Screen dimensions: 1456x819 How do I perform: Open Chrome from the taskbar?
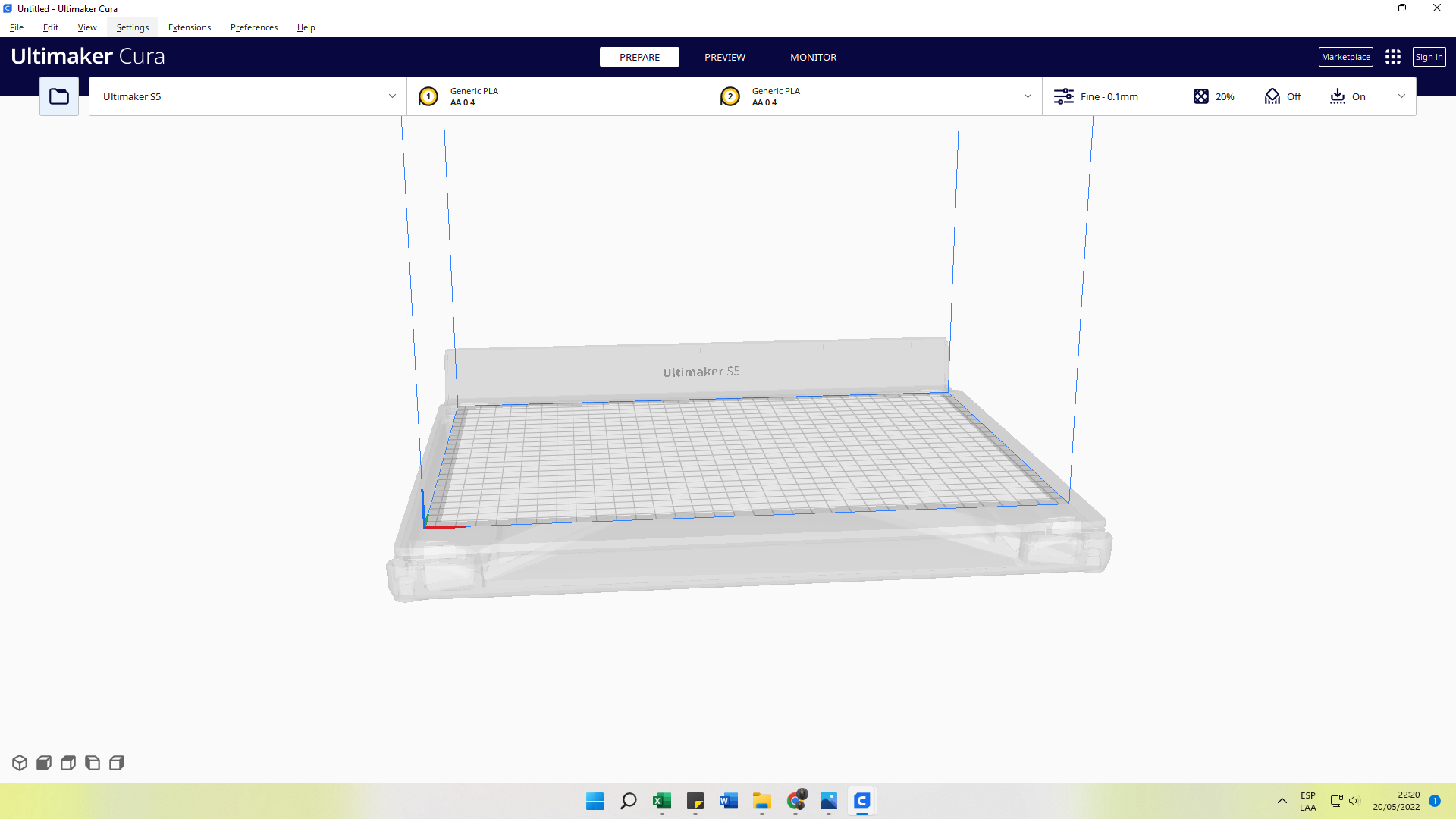[x=795, y=801]
